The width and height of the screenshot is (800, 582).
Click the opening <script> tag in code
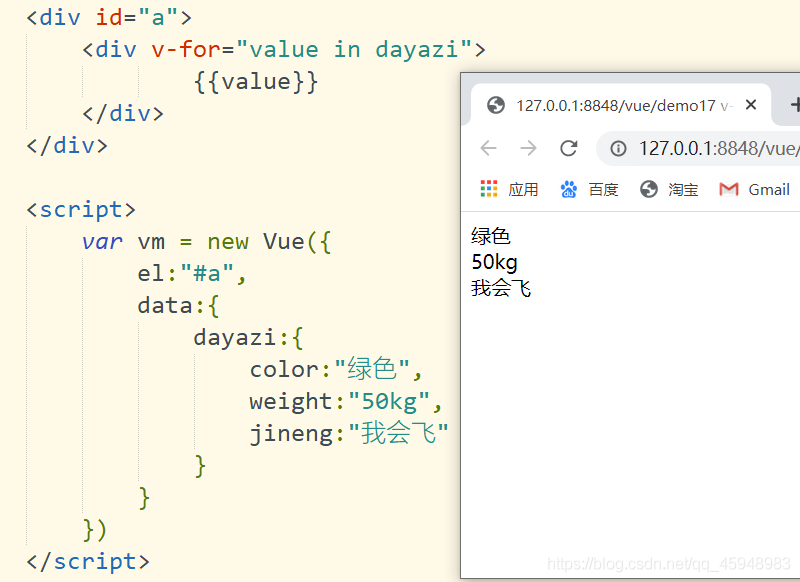pos(82,210)
